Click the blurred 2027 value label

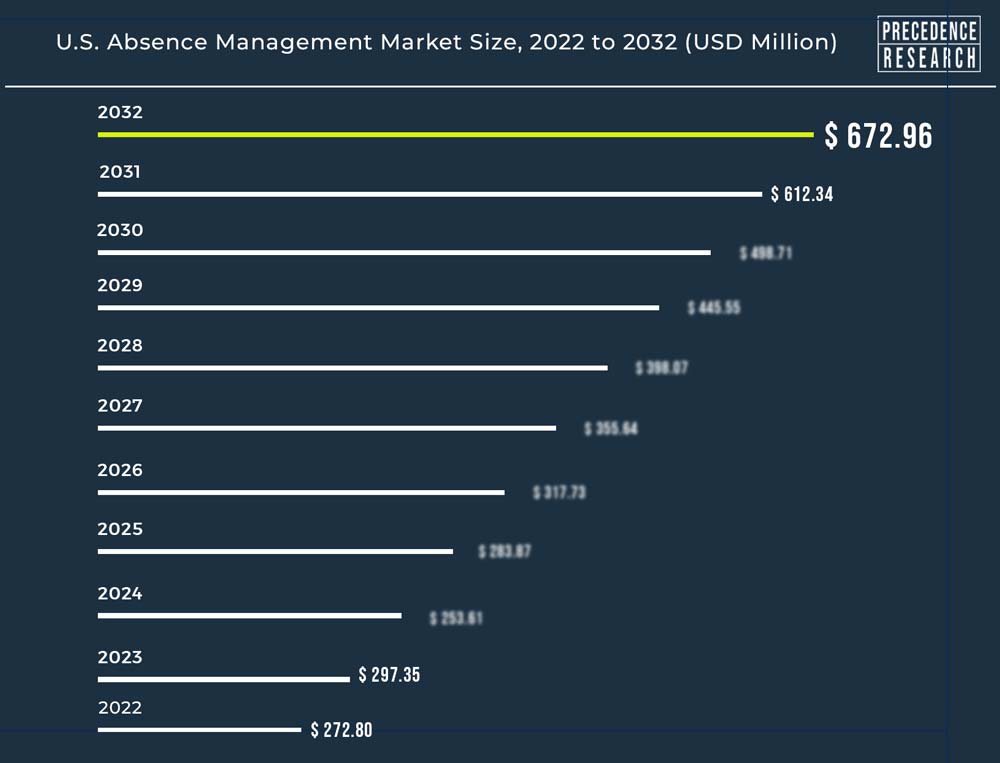(x=611, y=428)
